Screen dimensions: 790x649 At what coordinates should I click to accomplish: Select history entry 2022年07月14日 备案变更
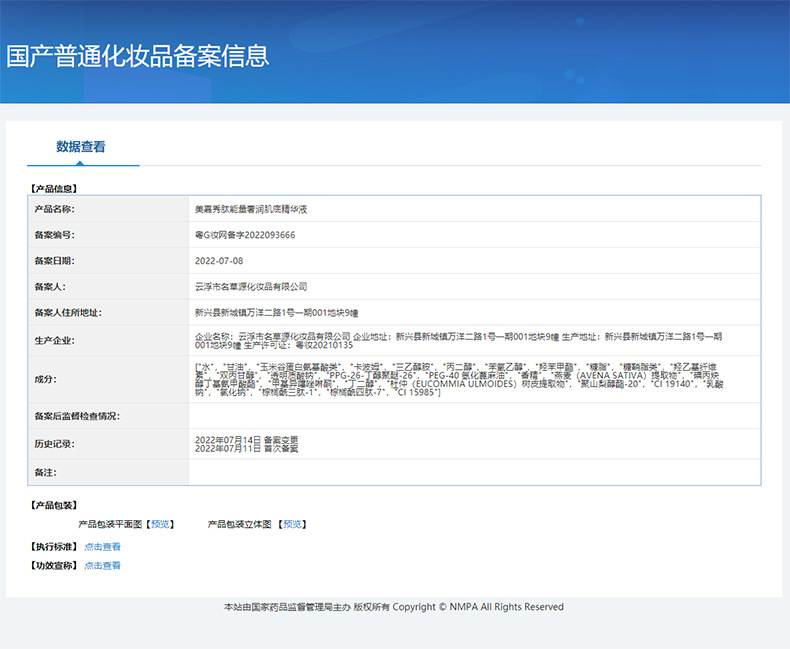(x=246, y=440)
